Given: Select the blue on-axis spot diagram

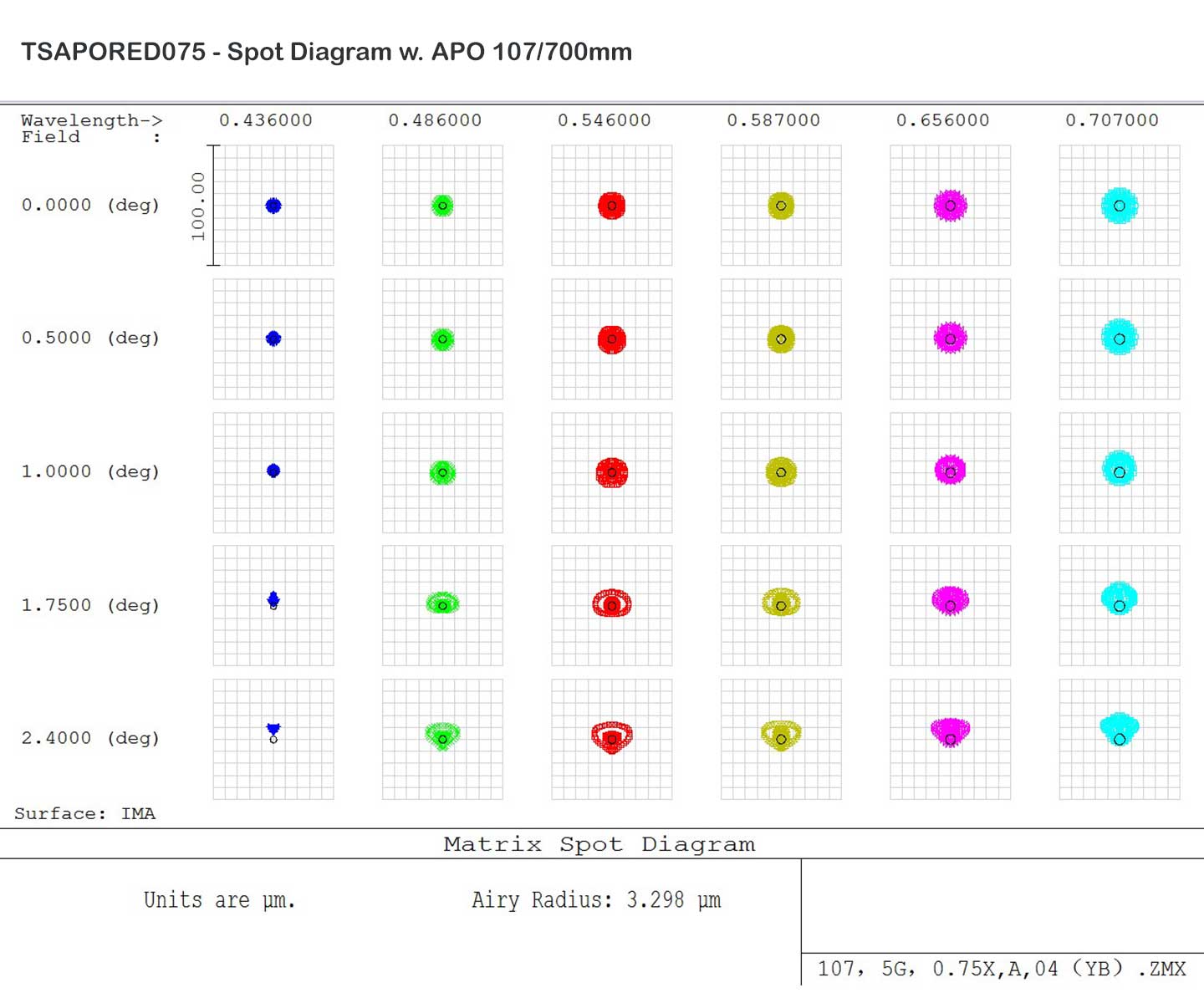Looking at the screenshot, I should pos(272,205).
